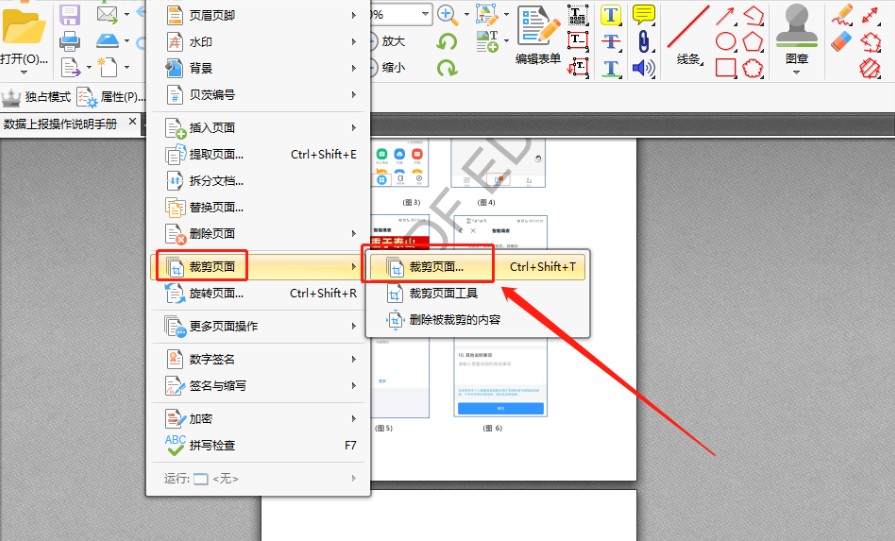The height and width of the screenshot is (541, 895).
Task: Choose 拼写检查 spell check menu item
Action: [x=258, y=445]
